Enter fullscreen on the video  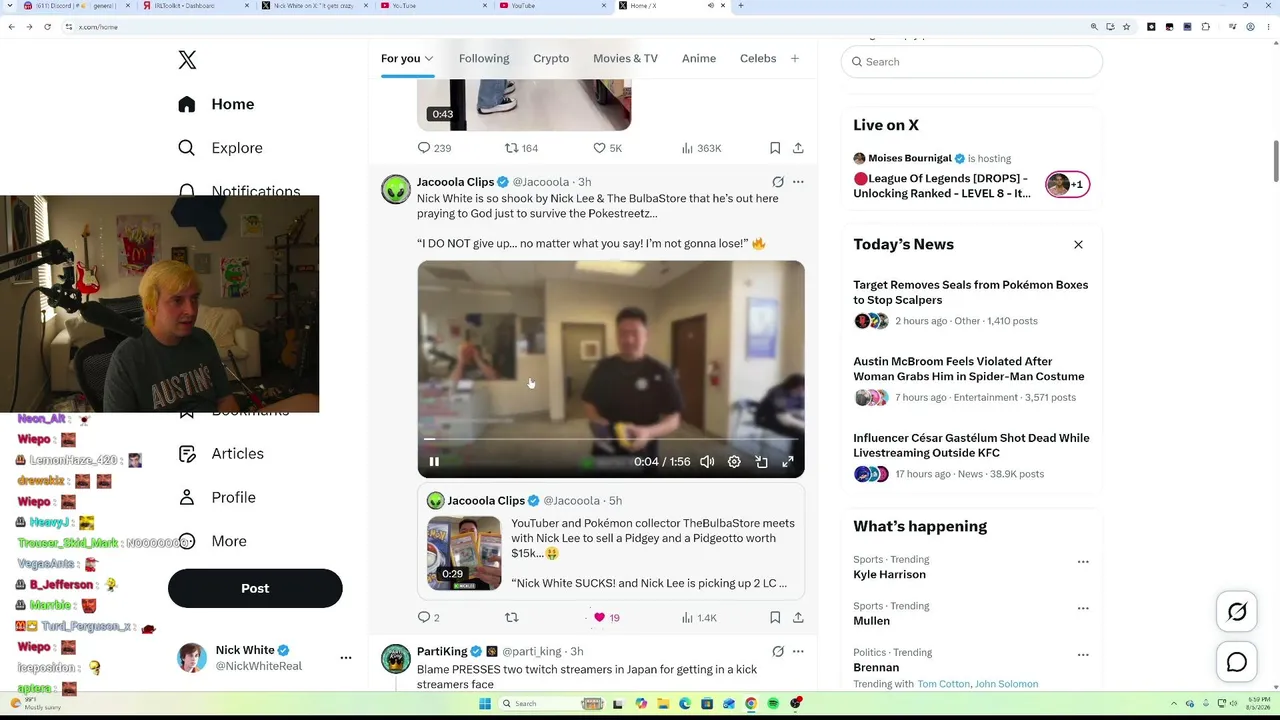click(x=788, y=462)
